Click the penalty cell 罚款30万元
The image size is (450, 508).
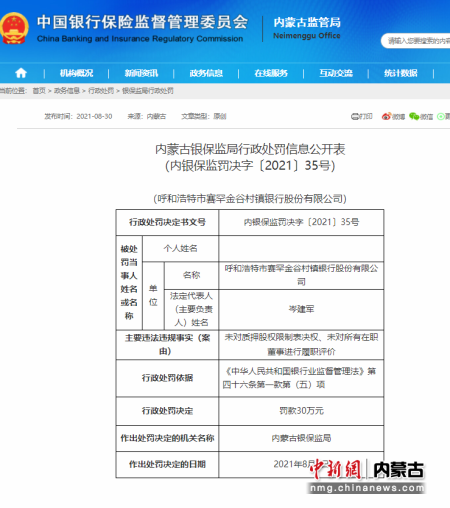(x=301, y=411)
